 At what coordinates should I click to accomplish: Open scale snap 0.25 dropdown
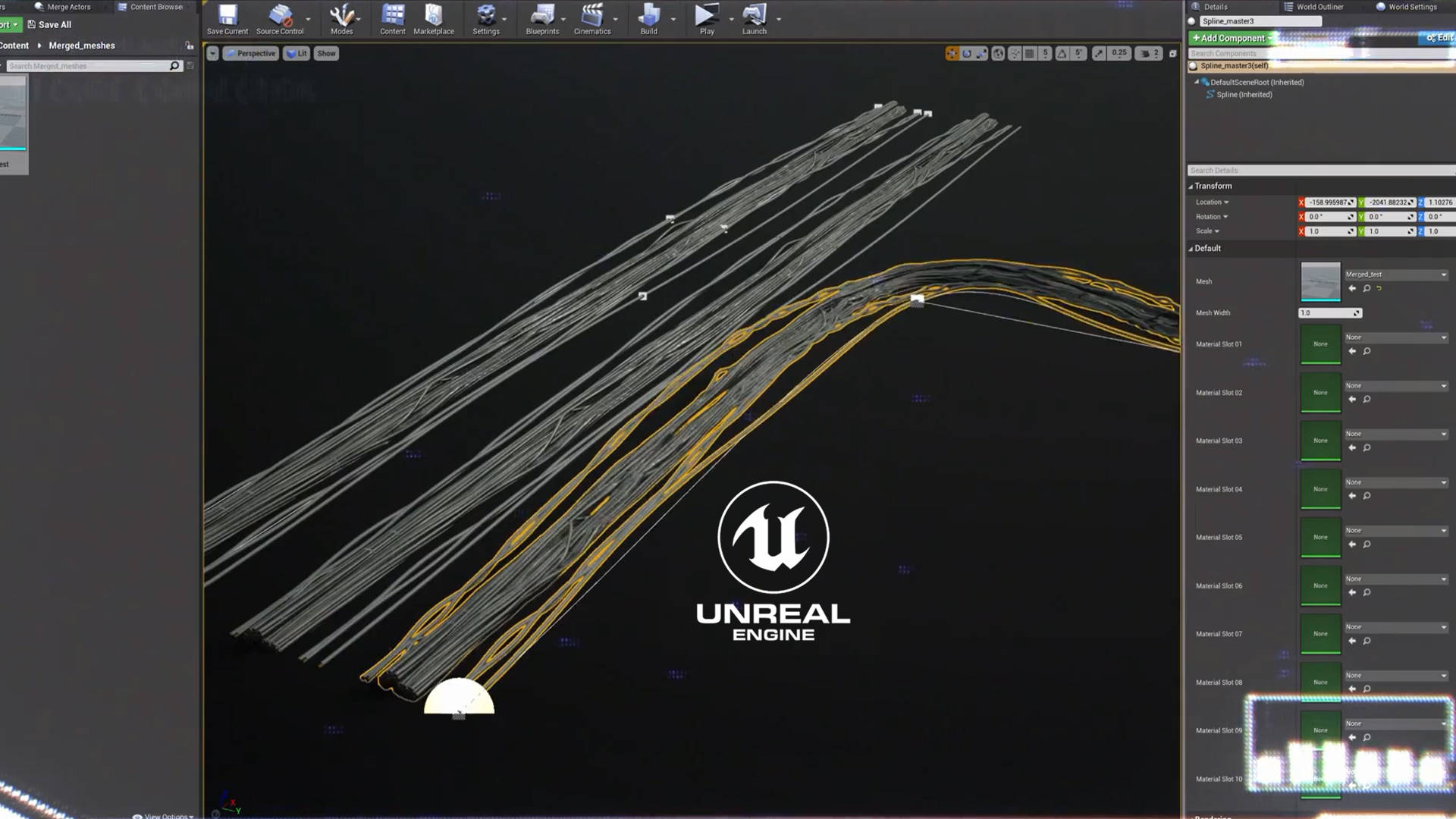click(1119, 53)
